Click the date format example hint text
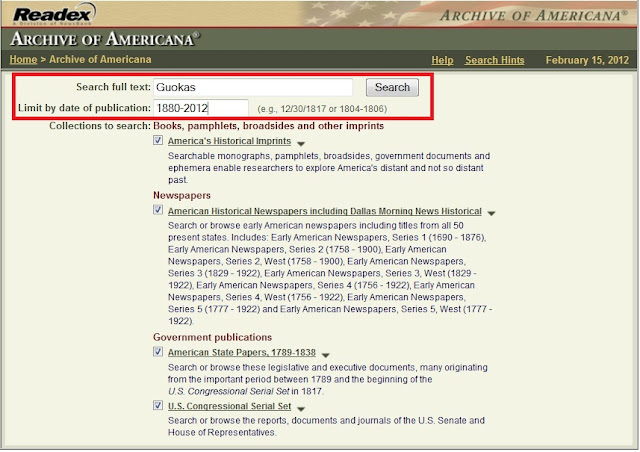This screenshot has height=452, width=640. tap(322, 109)
